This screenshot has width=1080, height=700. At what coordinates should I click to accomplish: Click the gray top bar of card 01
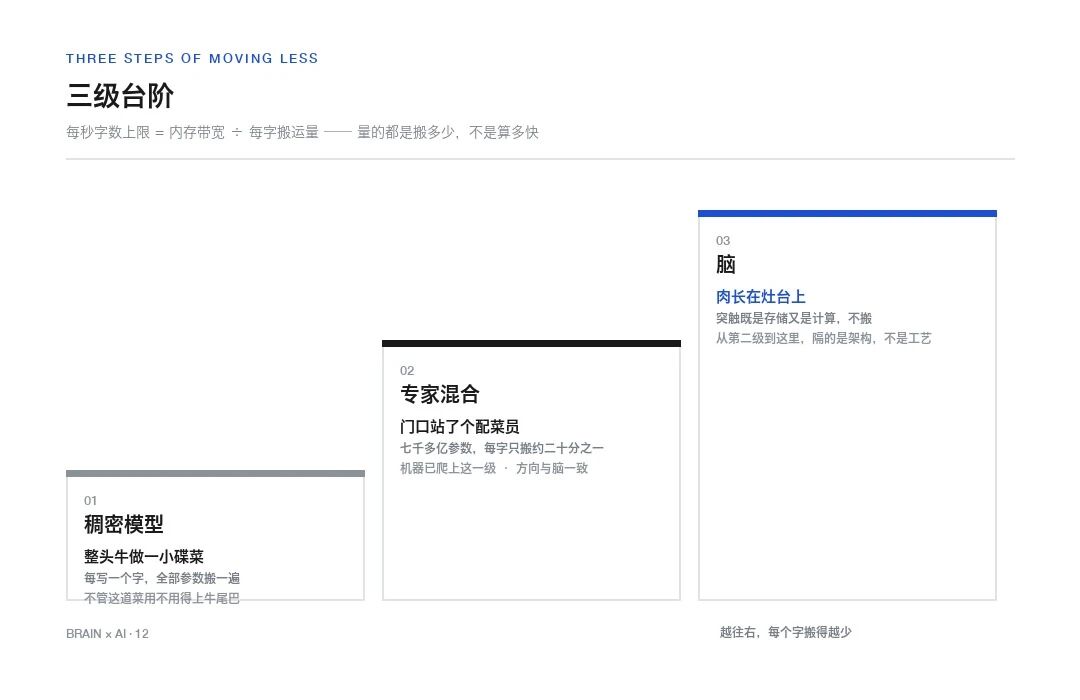(x=216, y=473)
